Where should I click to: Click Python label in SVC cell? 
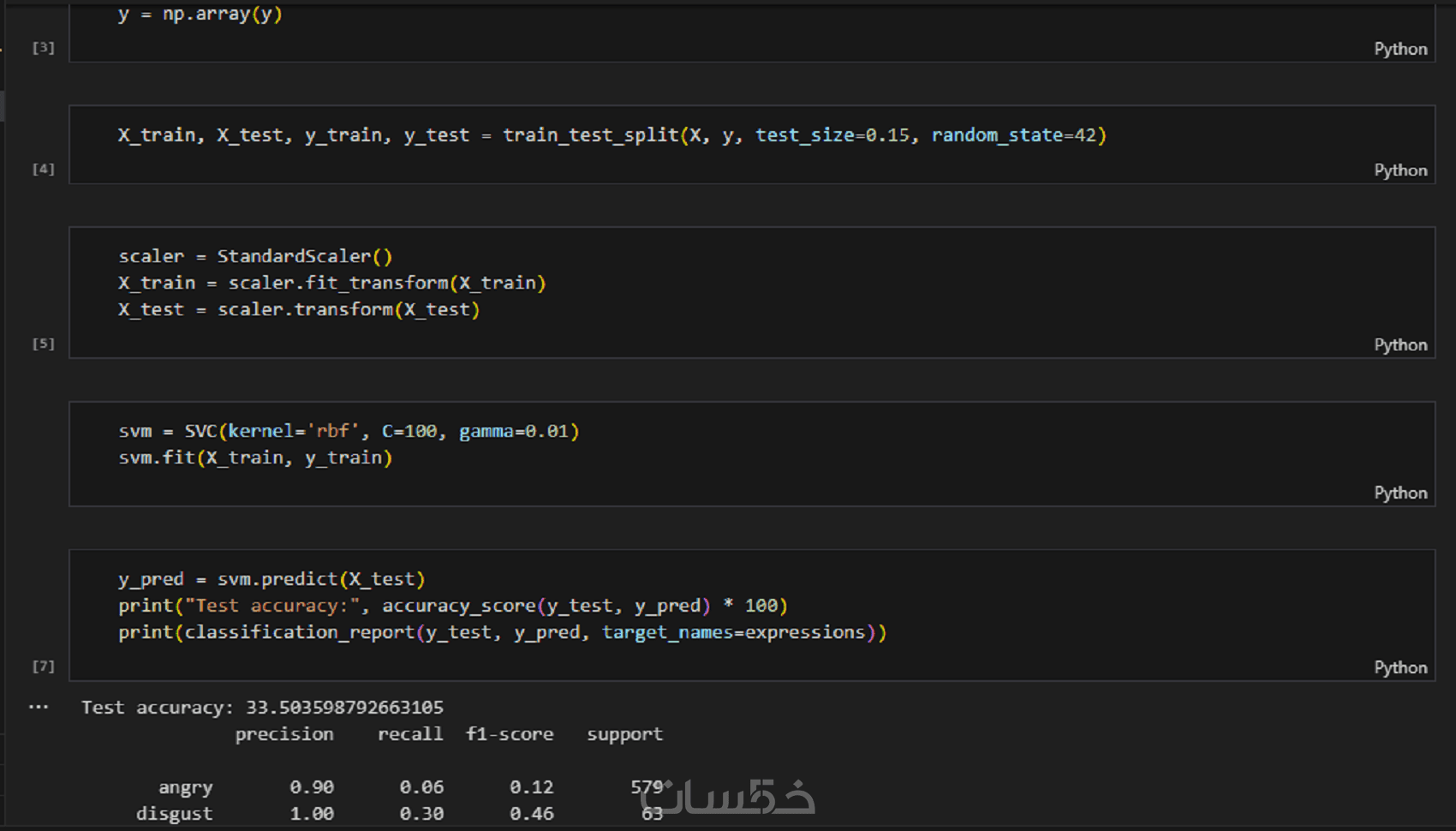click(1400, 493)
